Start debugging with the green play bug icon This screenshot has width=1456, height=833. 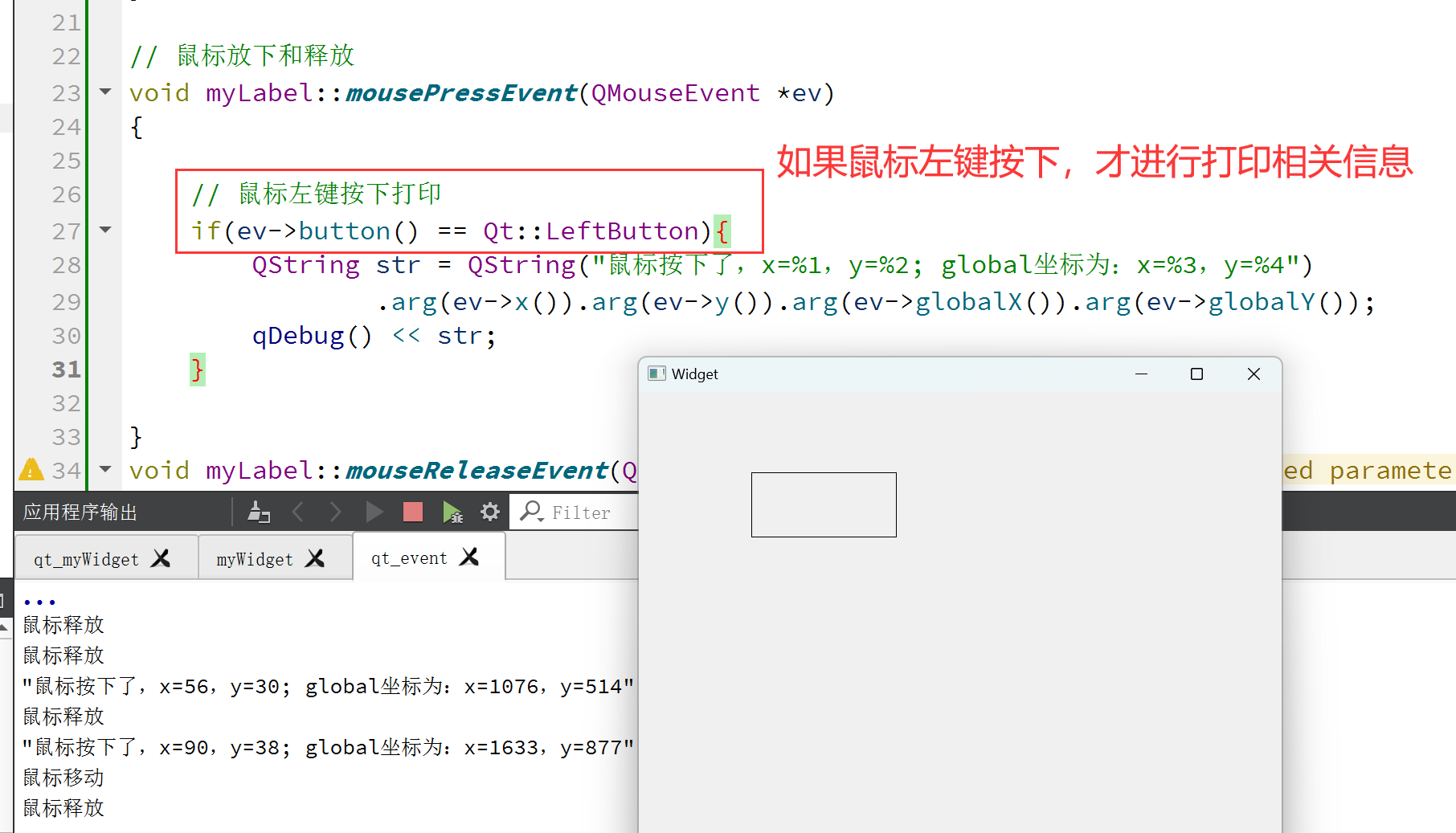(452, 512)
